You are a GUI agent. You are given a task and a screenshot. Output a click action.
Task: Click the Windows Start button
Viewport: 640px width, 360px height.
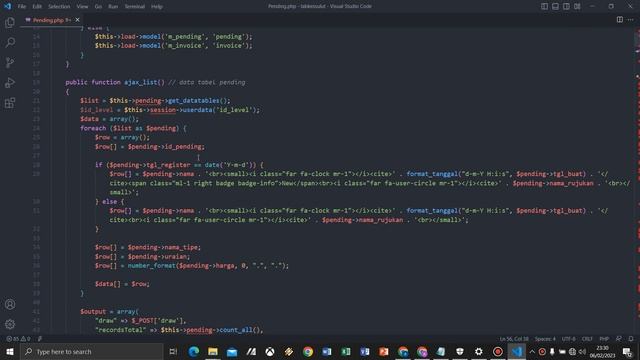[10, 351]
